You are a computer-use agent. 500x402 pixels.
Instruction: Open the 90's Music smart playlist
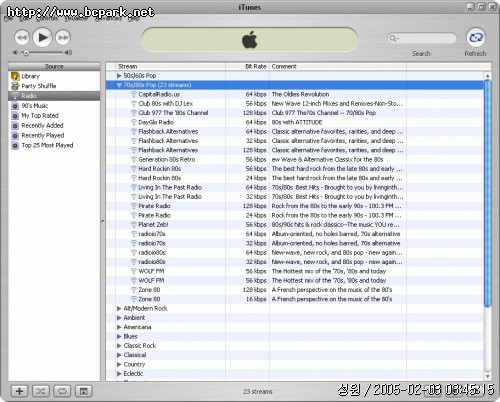pos(54,106)
